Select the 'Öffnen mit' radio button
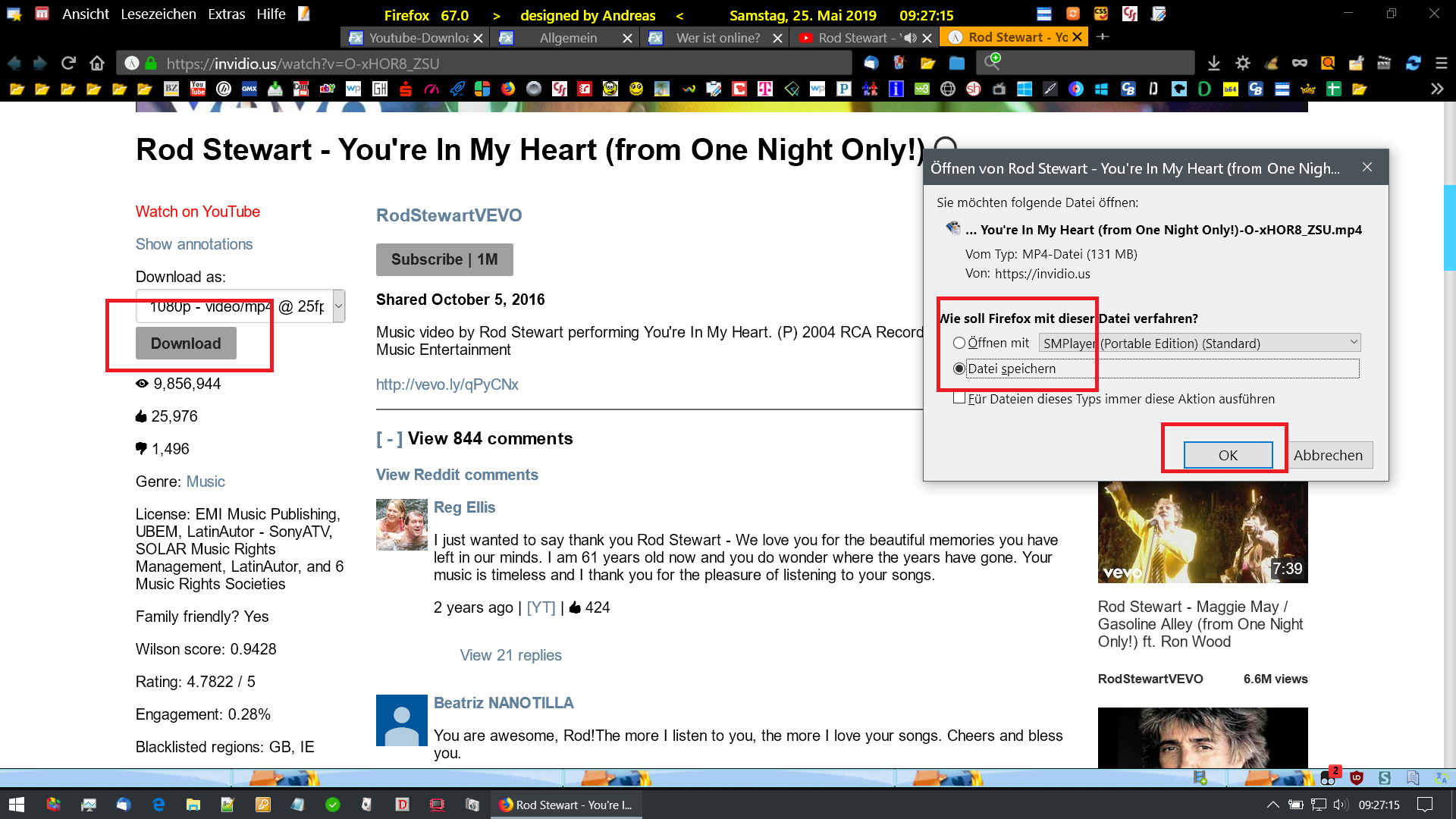Viewport: 1456px width, 819px height. pyautogui.click(x=959, y=343)
